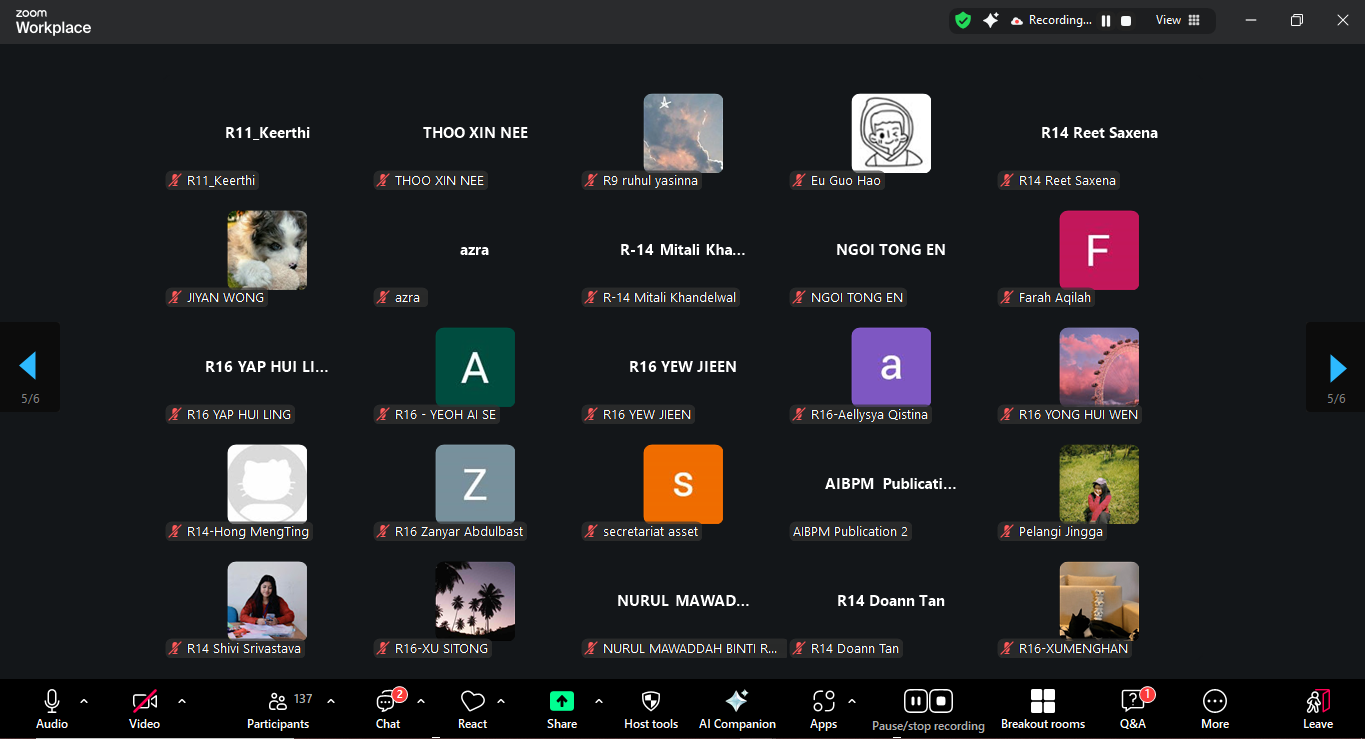Launch AI Companion from toolbar
This screenshot has width=1365, height=739.
coord(737,708)
